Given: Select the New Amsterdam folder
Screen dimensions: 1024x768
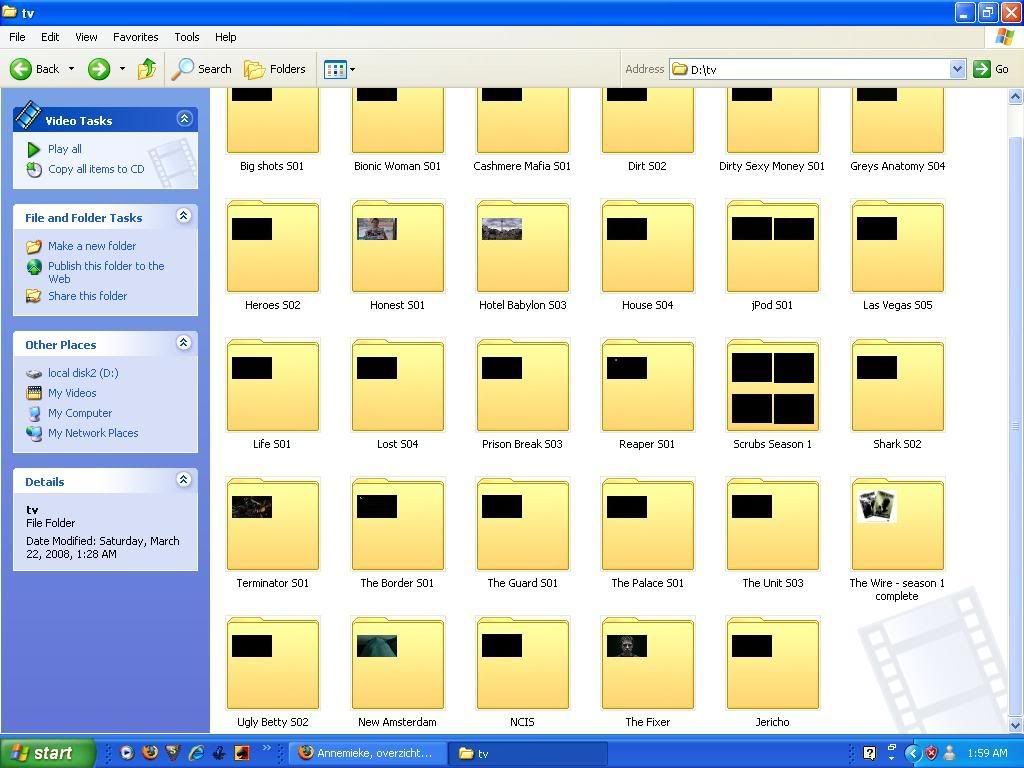Looking at the screenshot, I should (x=398, y=664).
